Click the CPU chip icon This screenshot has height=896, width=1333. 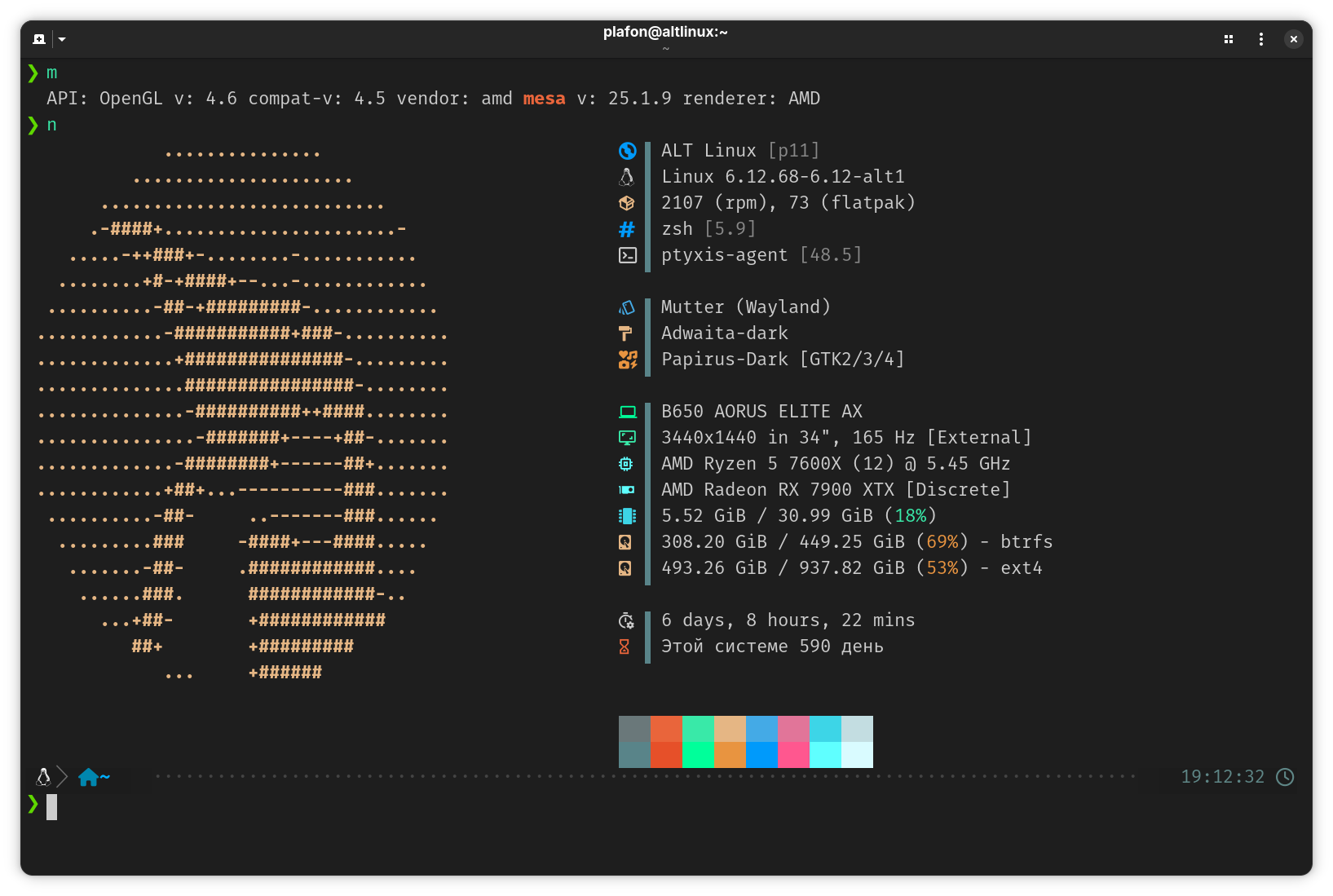[625, 464]
